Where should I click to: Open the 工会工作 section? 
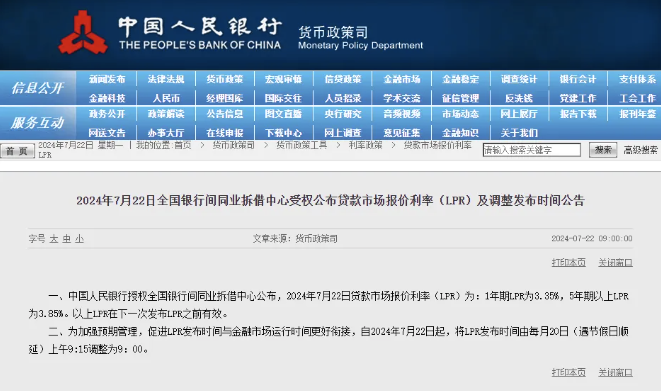[637, 98]
